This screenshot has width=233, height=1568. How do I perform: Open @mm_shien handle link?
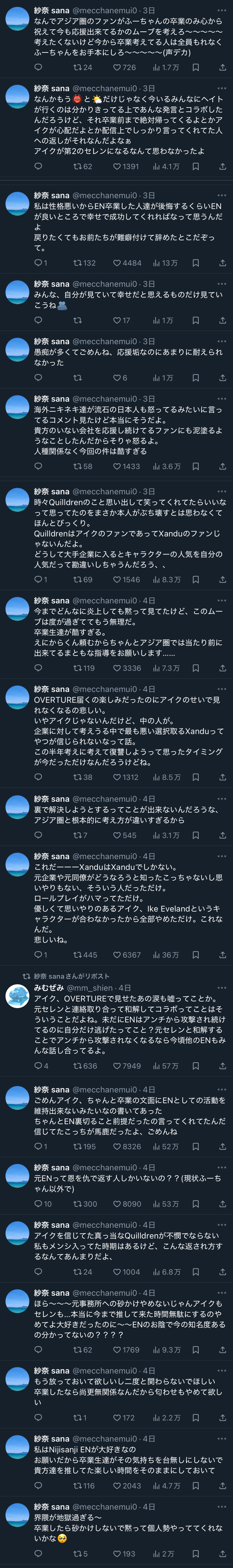[x=91, y=988]
